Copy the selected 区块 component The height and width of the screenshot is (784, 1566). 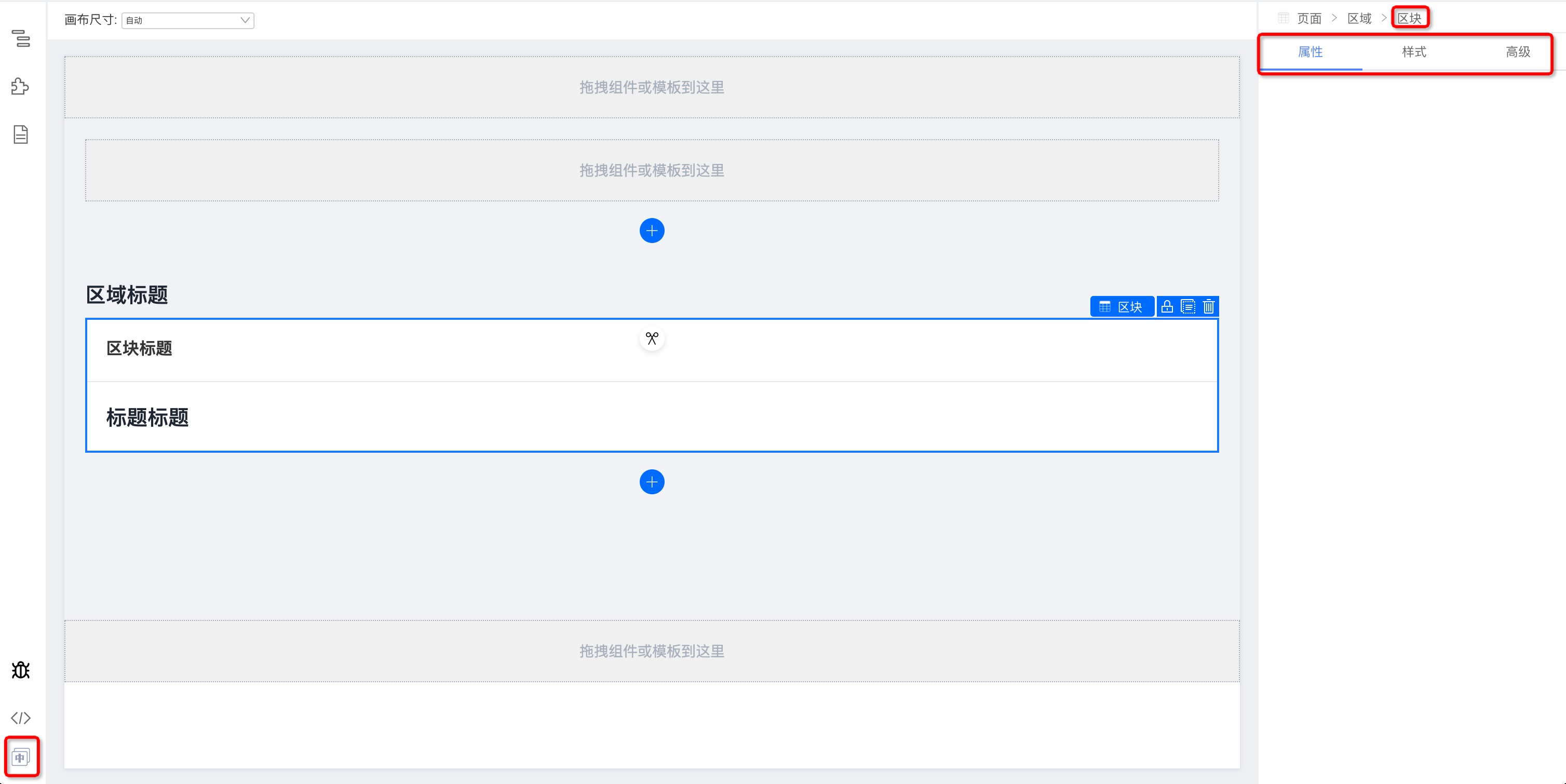[1187, 307]
